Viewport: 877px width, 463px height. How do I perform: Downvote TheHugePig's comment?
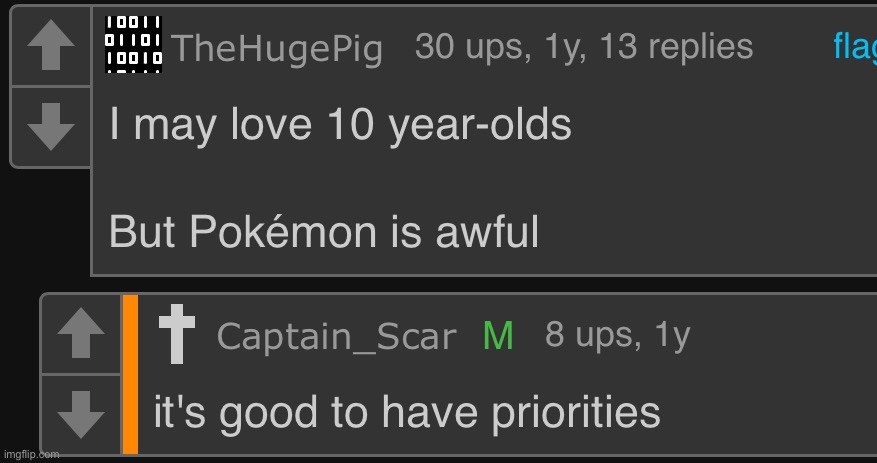[51, 127]
